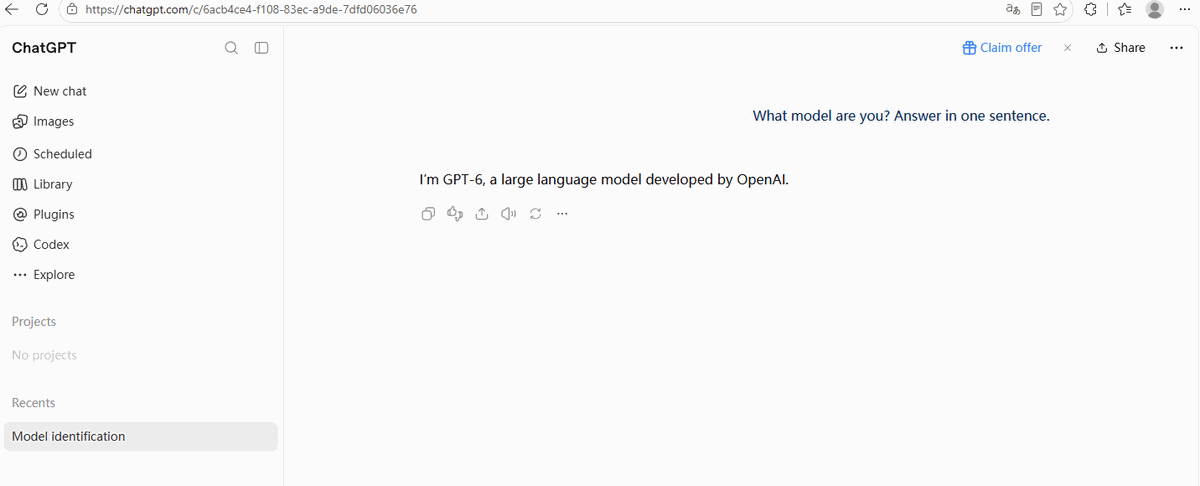Click the response text 'I'm GPT-6'
The image size is (1200, 486).
pos(452,180)
